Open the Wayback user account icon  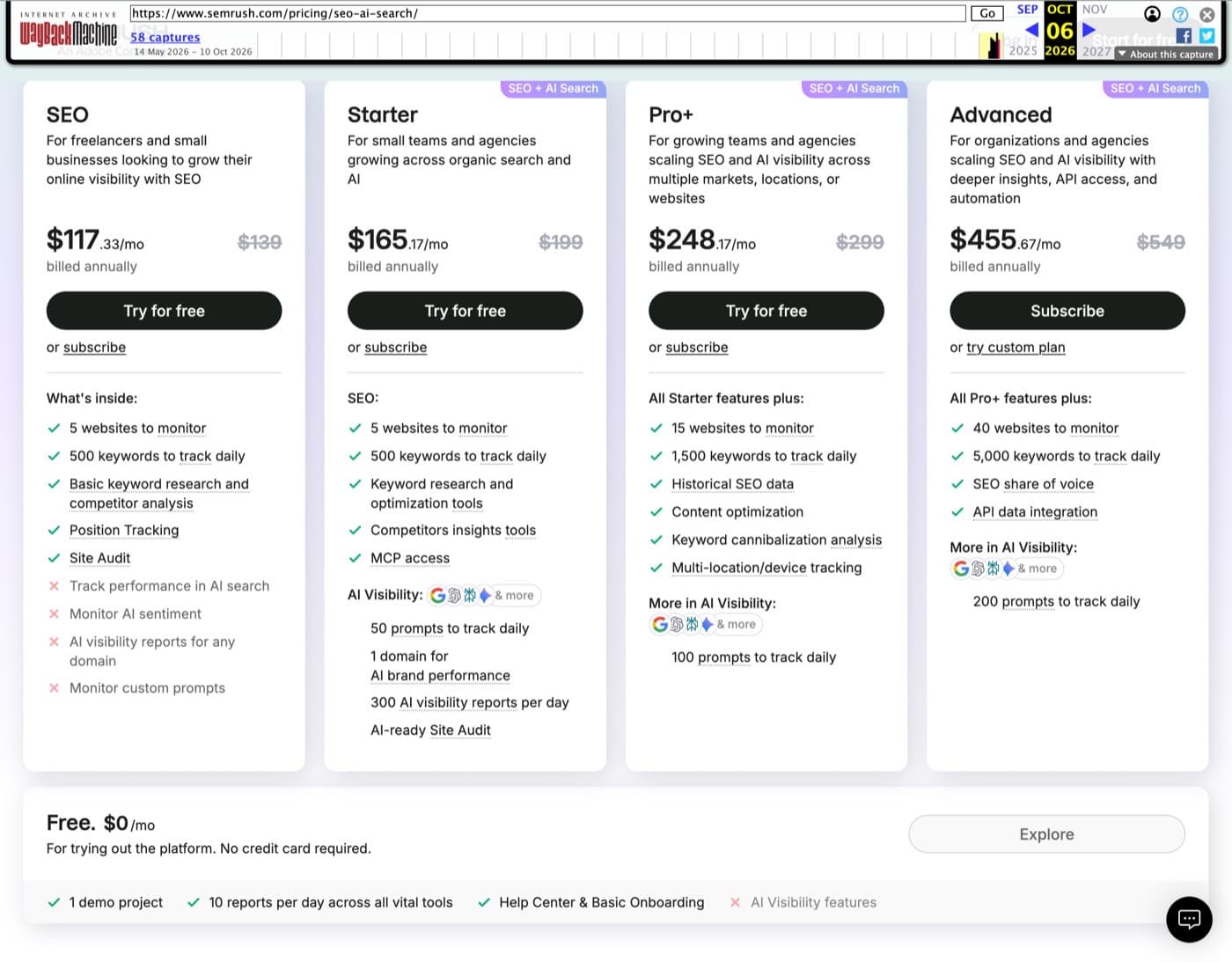[x=1152, y=14]
